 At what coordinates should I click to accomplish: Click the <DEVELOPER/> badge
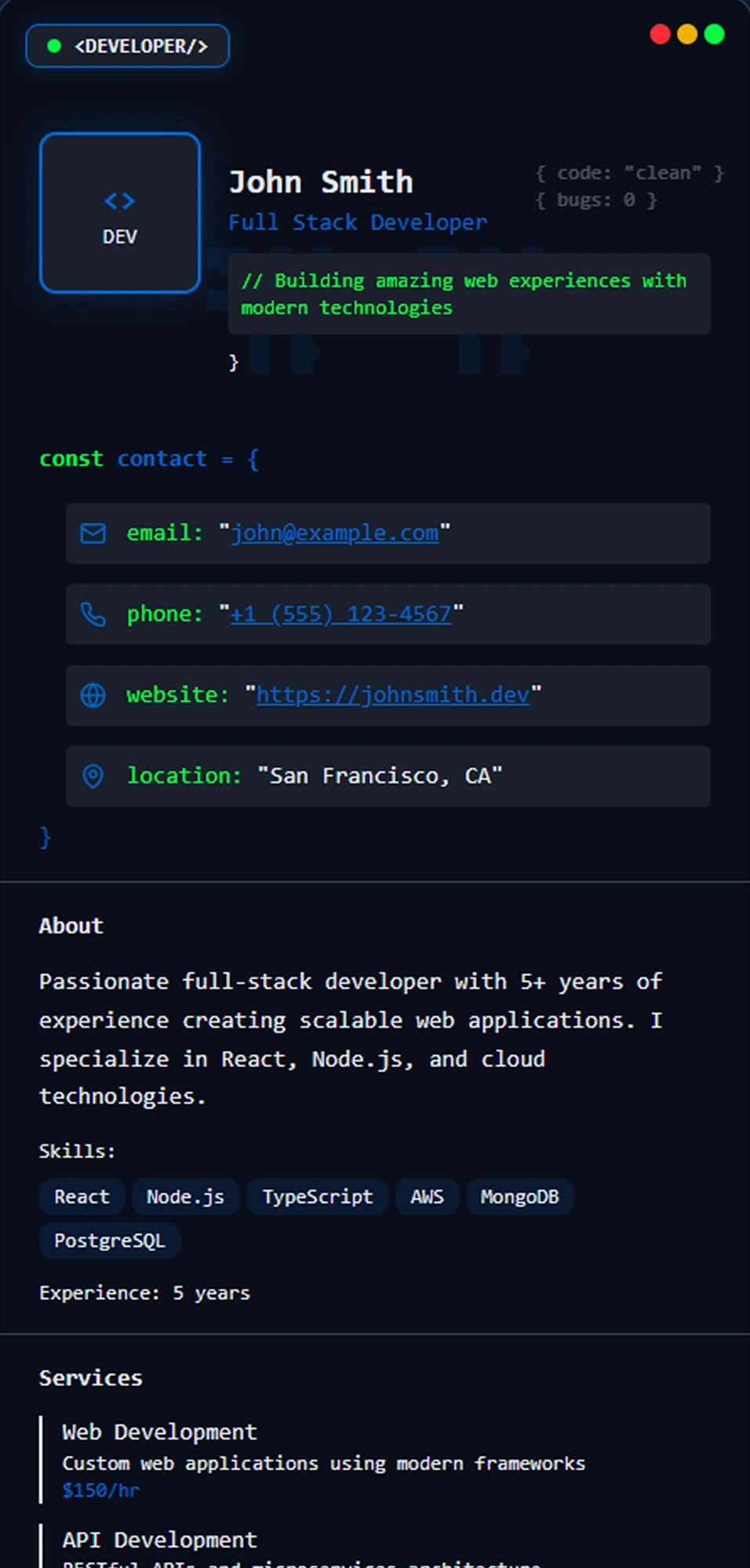128,46
